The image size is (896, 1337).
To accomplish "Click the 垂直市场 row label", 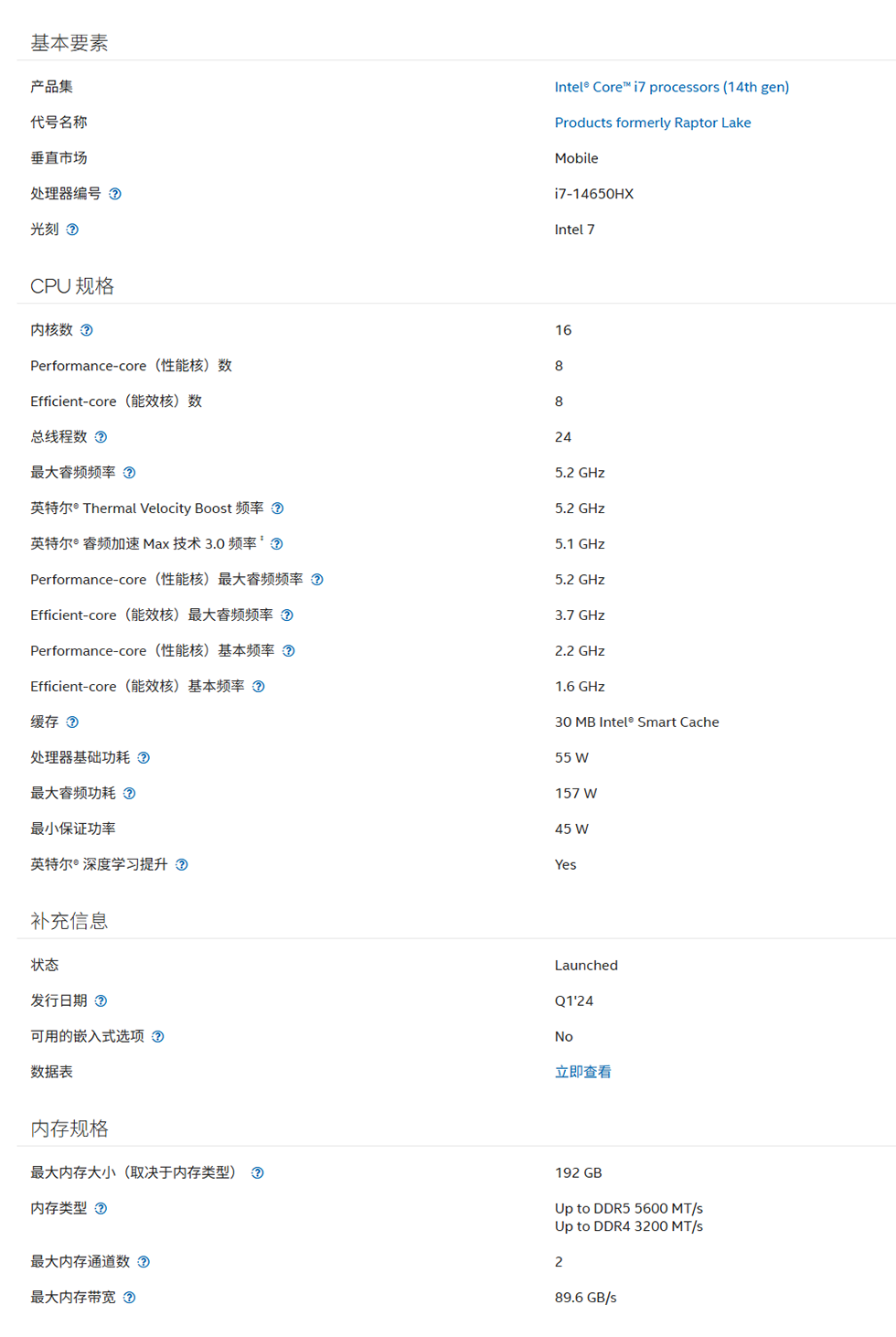I will tap(59, 158).
